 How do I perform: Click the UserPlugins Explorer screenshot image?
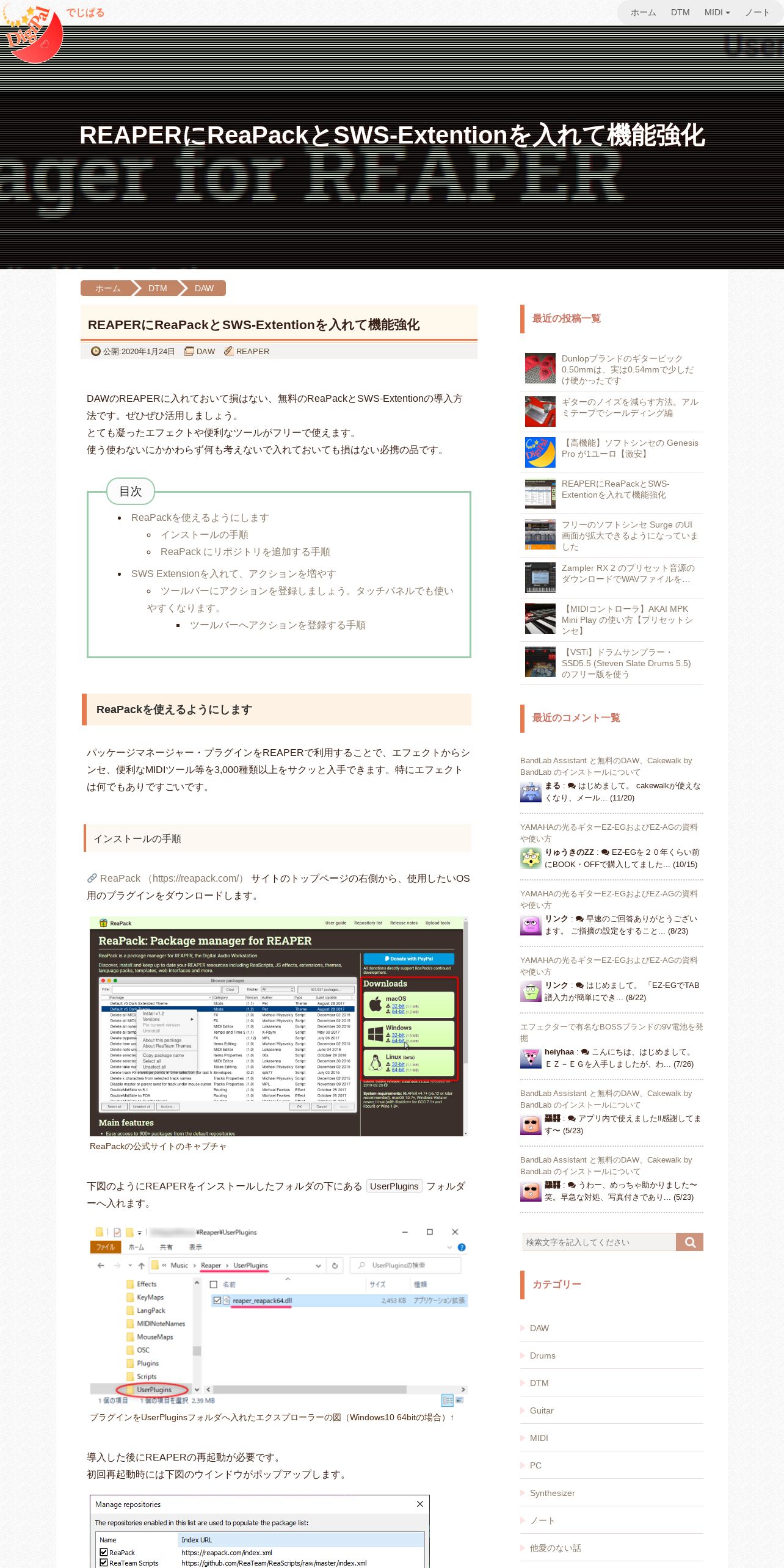coord(278,1316)
